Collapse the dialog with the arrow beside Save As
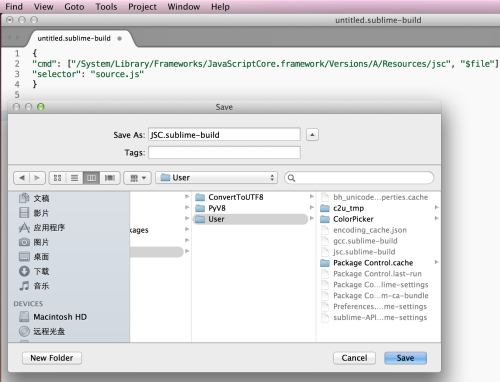The width and height of the screenshot is (500, 382). click(312, 135)
